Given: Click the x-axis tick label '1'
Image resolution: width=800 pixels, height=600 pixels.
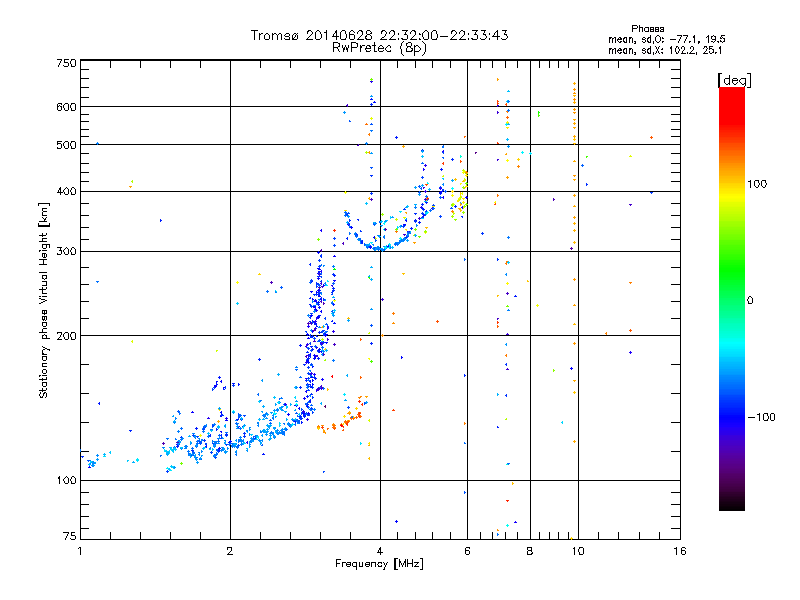Looking at the screenshot, I should [x=80, y=551].
